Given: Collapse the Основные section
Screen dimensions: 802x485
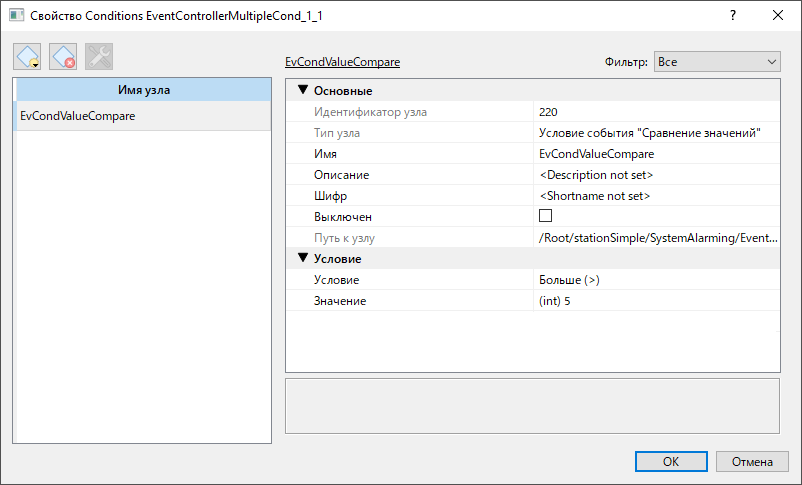Looking at the screenshot, I should coord(303,90).
